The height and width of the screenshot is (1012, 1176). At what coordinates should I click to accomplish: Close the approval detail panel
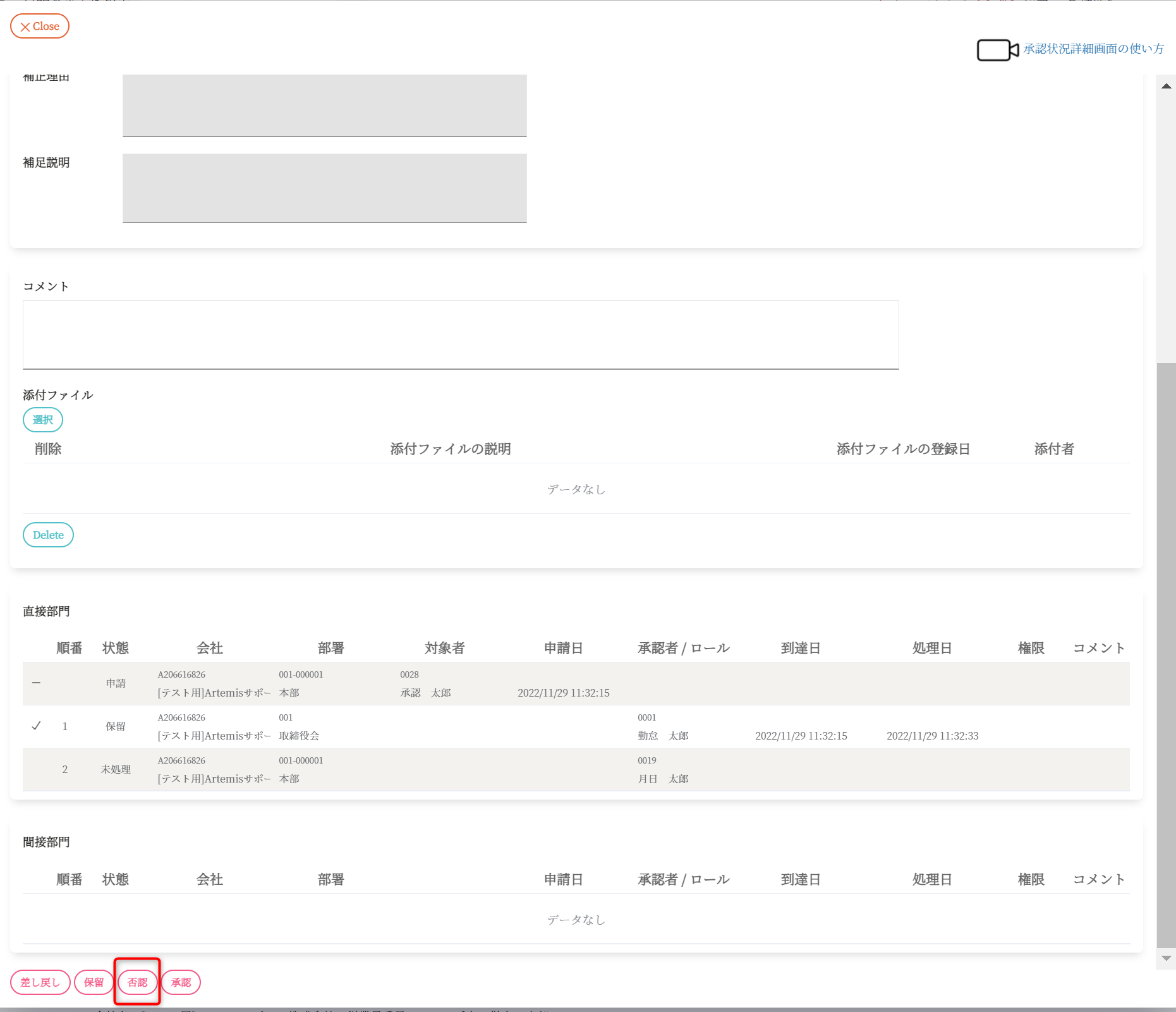click(x=40, y=27)
